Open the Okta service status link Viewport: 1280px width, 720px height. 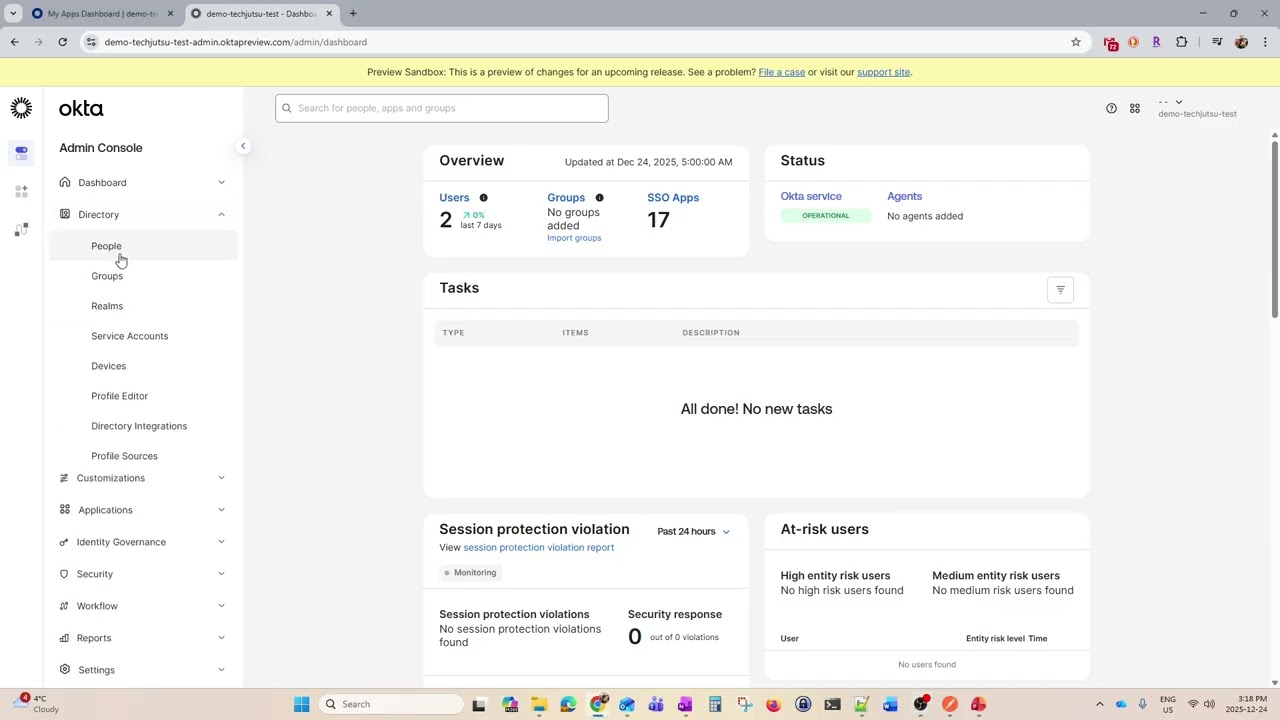point(811,196)
